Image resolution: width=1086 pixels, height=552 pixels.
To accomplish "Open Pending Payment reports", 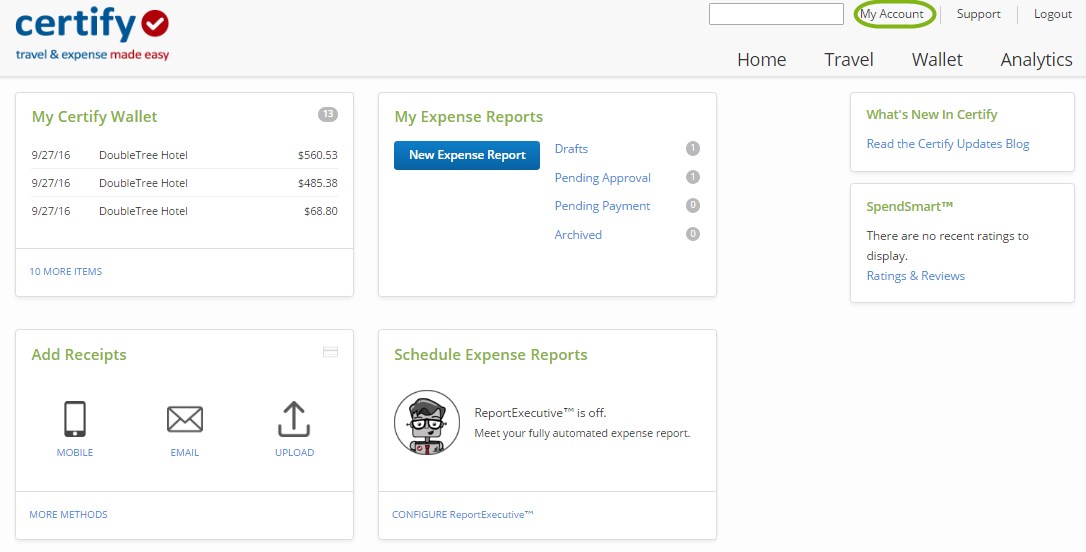I will (x=603, y=206).
